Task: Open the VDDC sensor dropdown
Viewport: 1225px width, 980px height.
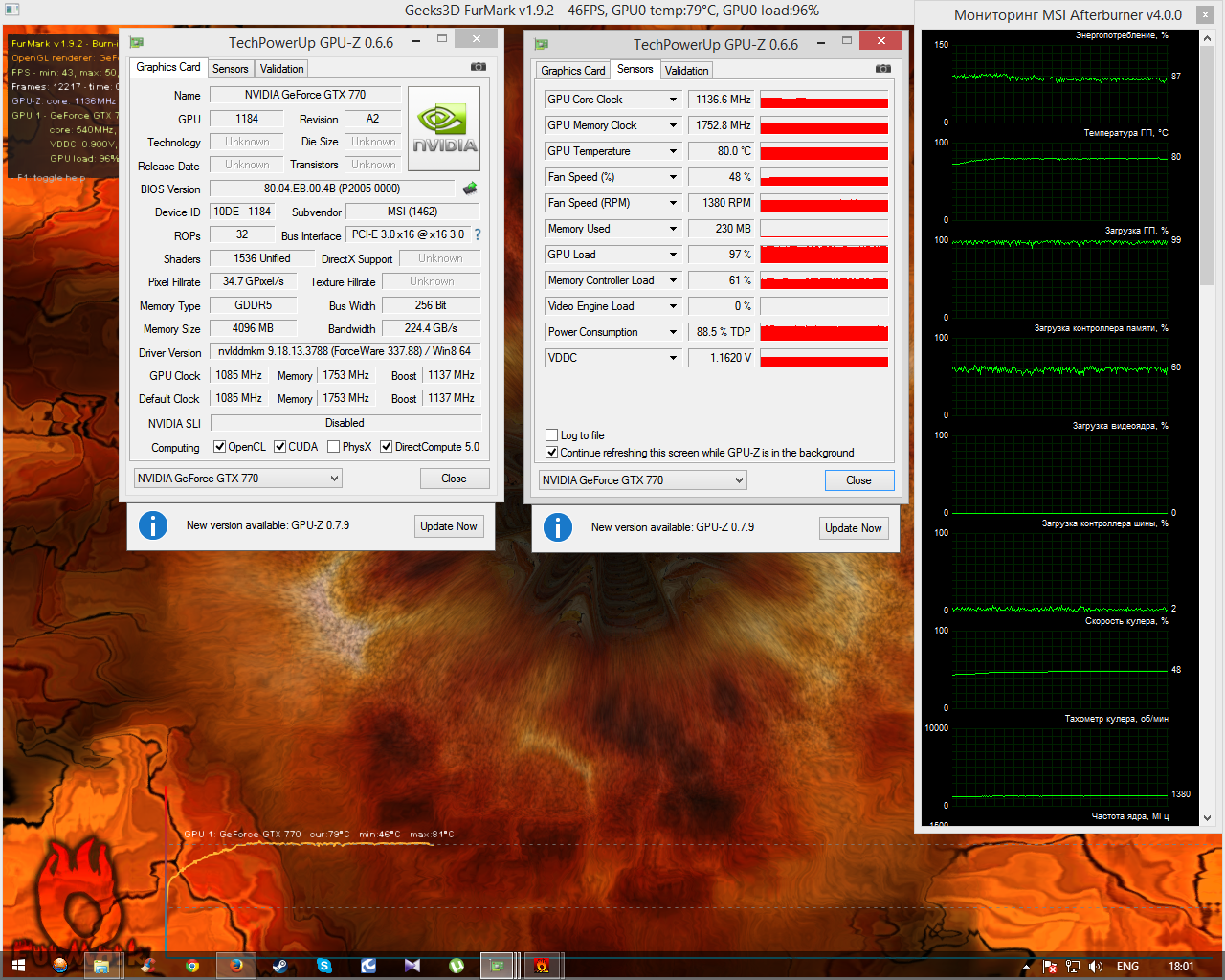Action: pyautogui.click(x=673, y=358)
